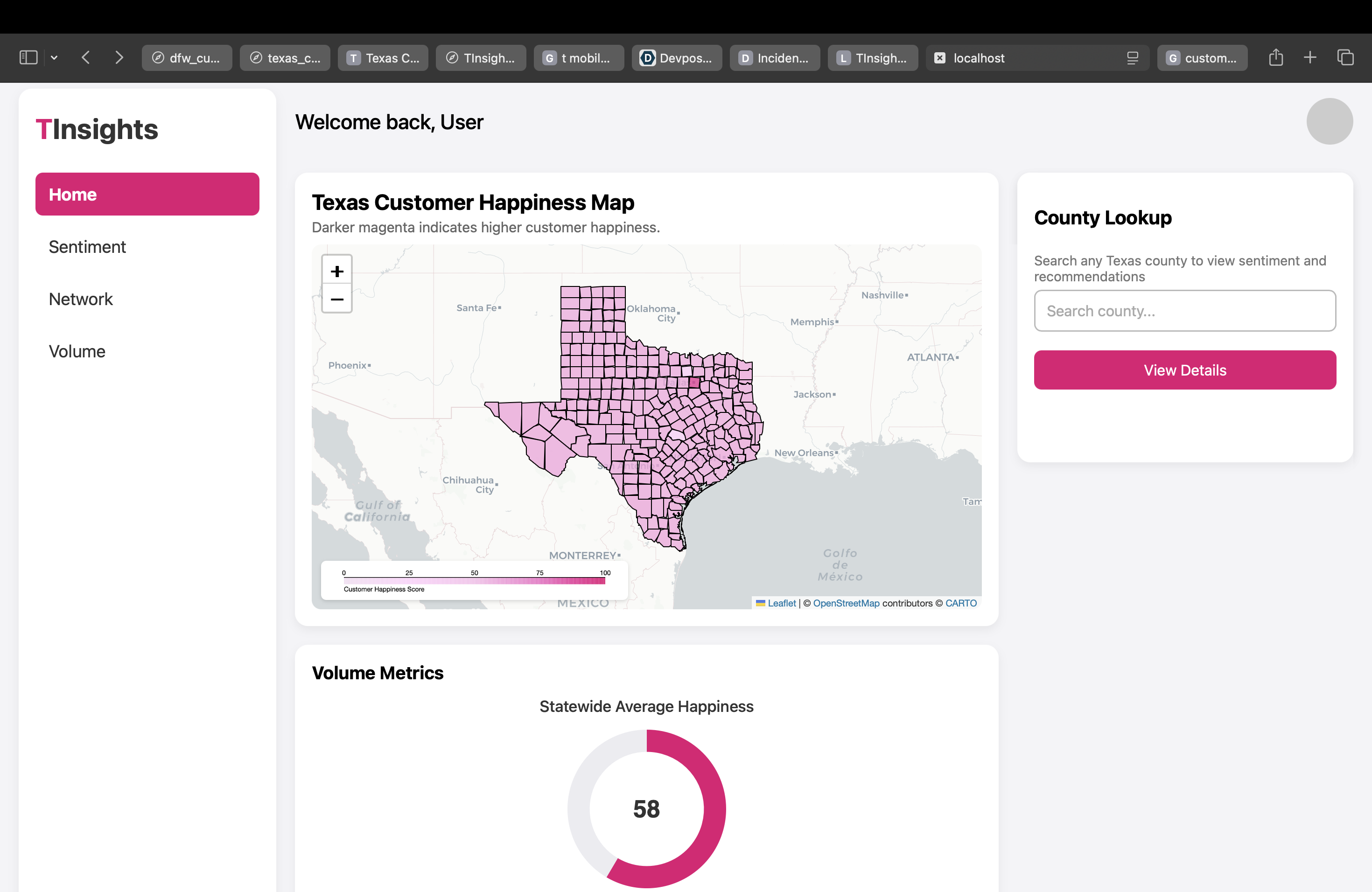Toggle the Safari sidebar icon

pyautogui.click(x=28, y=58)
